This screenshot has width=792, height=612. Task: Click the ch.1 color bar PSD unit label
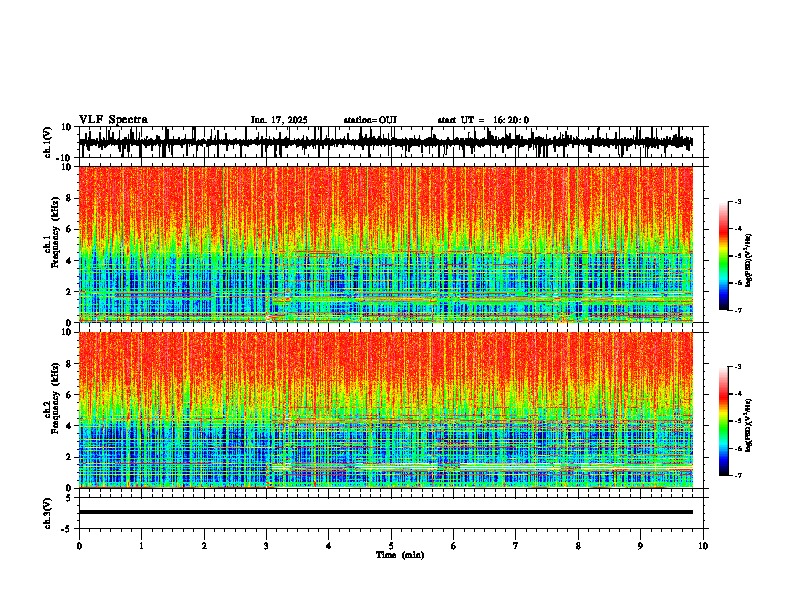click(x=749, y=260)
